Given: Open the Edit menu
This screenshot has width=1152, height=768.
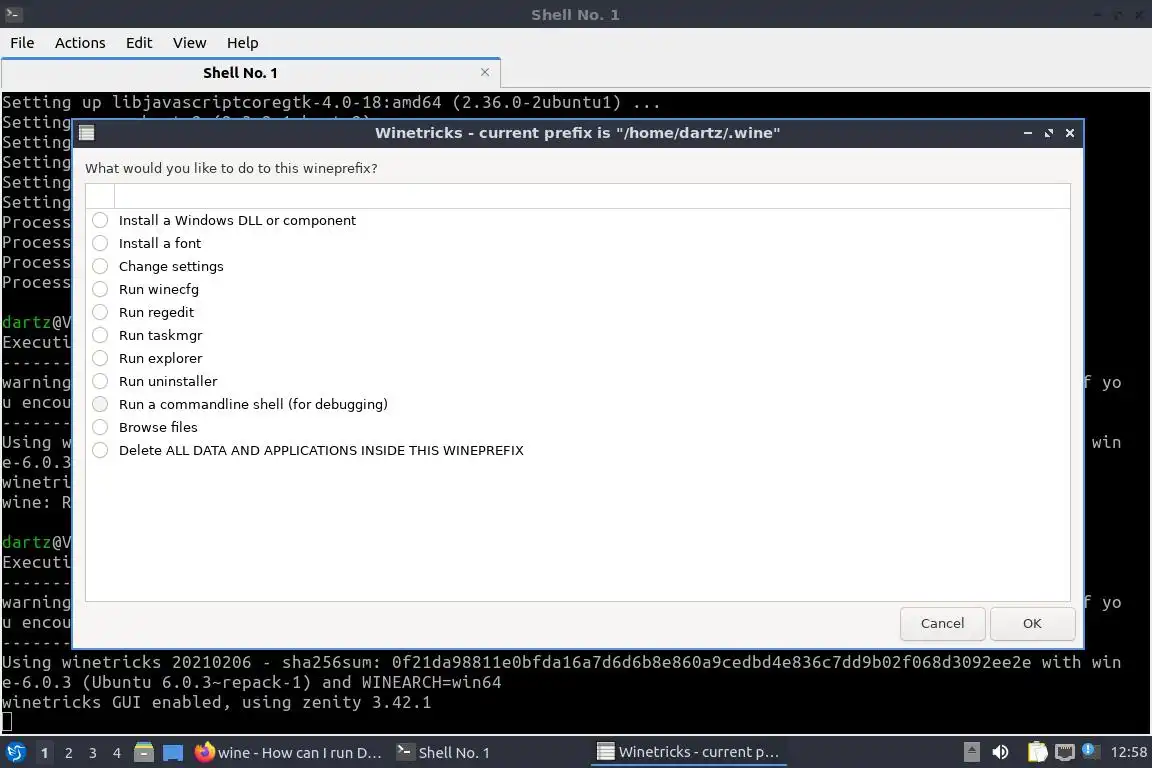Looking at the screenshot, I should [x=139, y=43].
